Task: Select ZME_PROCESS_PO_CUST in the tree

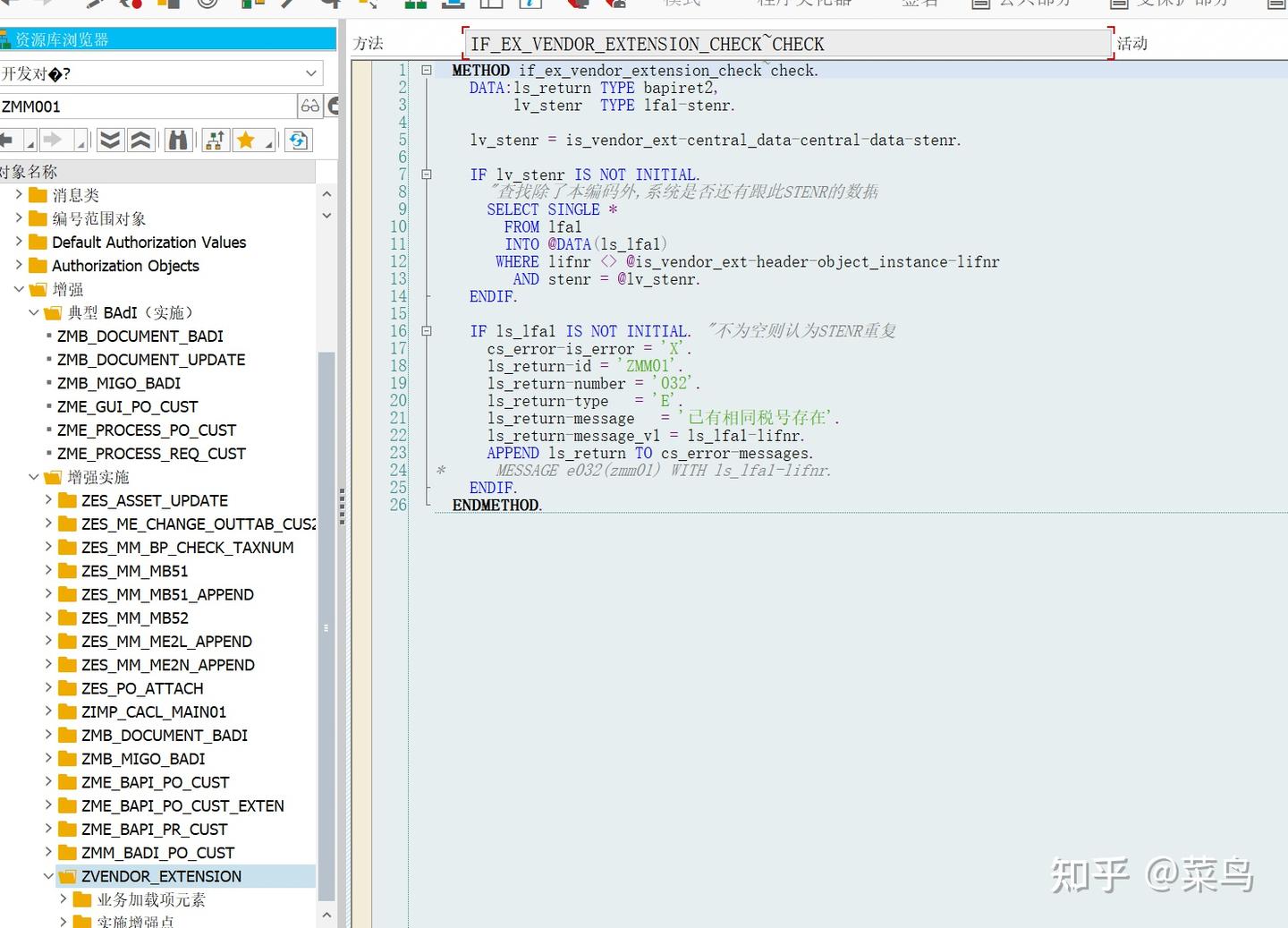Action: (x=147, y=430)
